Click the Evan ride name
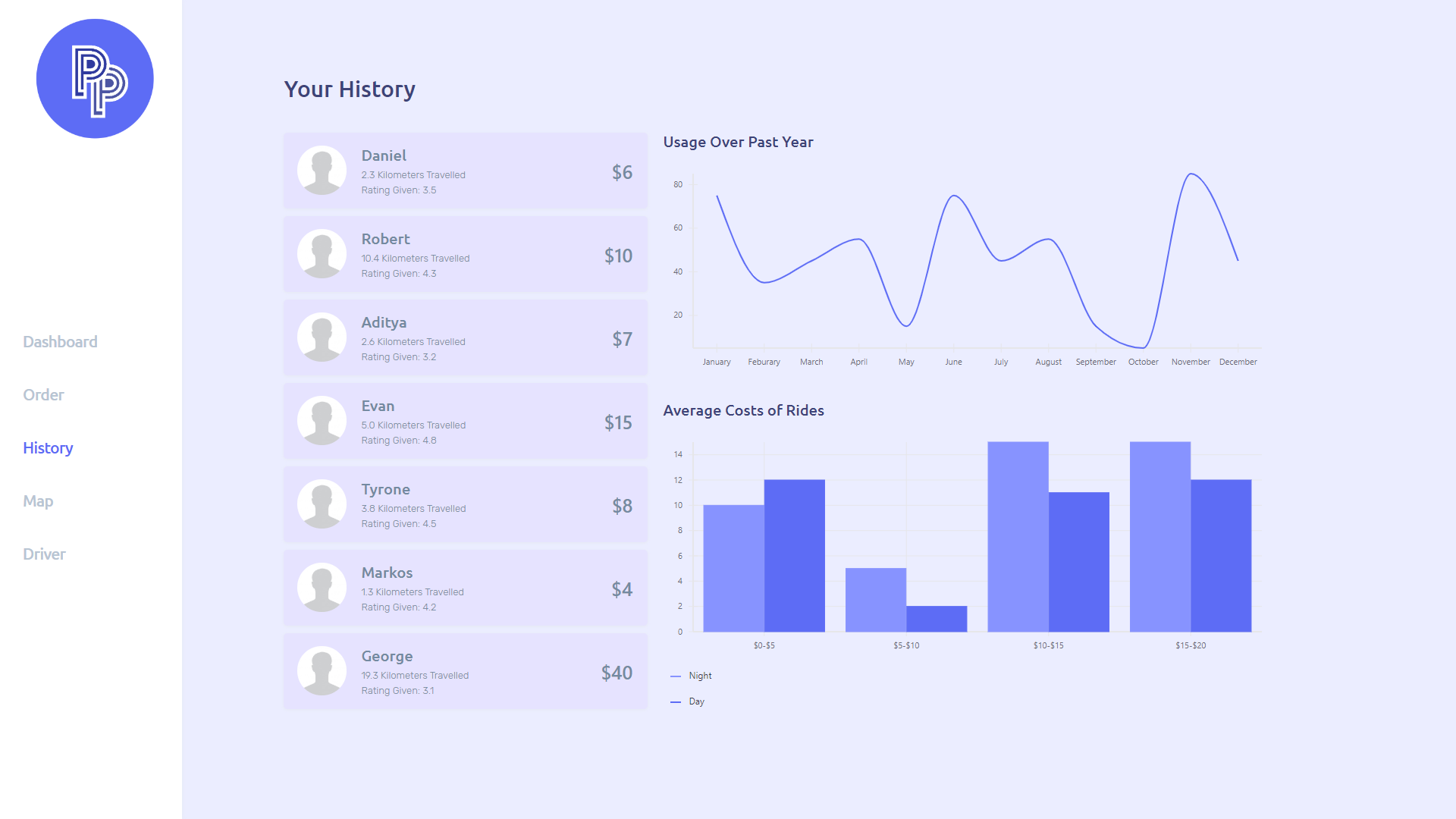This screenshot has height=819, width=1456. pyautogui.click(x=378, y=406)
